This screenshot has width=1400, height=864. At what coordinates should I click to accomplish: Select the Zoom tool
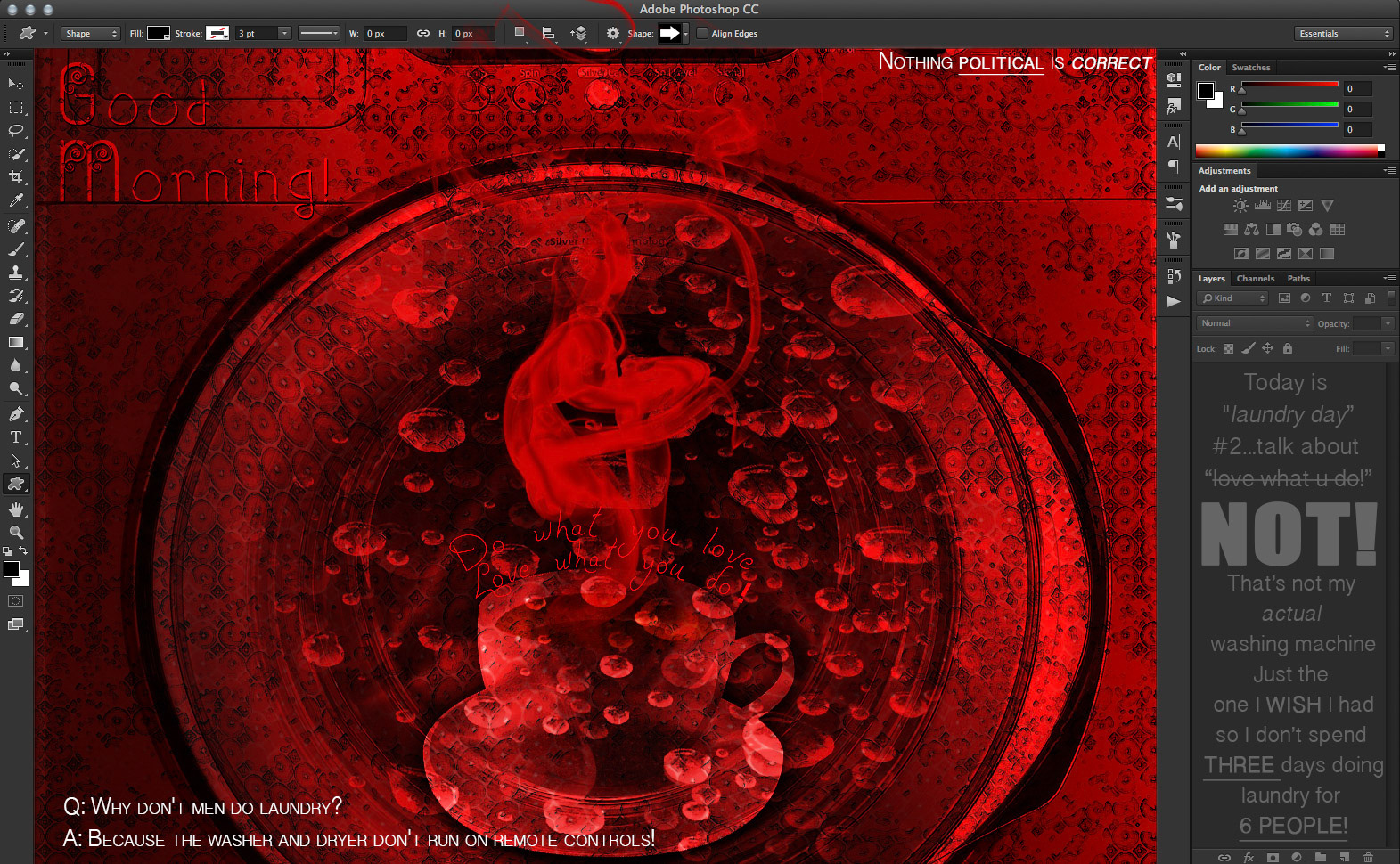16,533
